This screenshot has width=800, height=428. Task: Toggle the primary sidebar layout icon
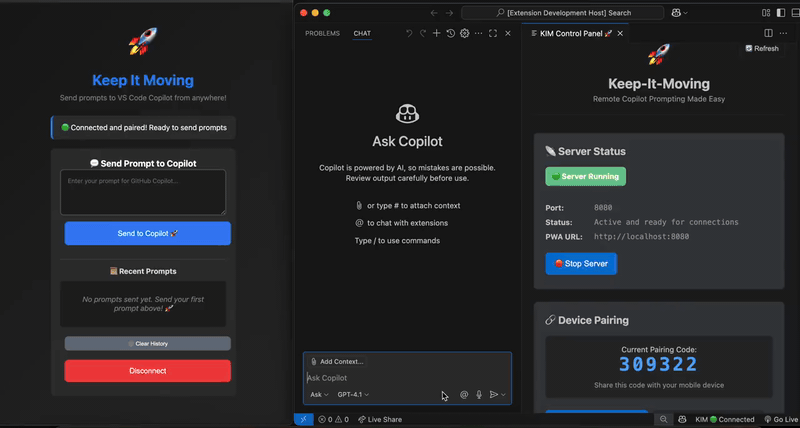(781, 13)
